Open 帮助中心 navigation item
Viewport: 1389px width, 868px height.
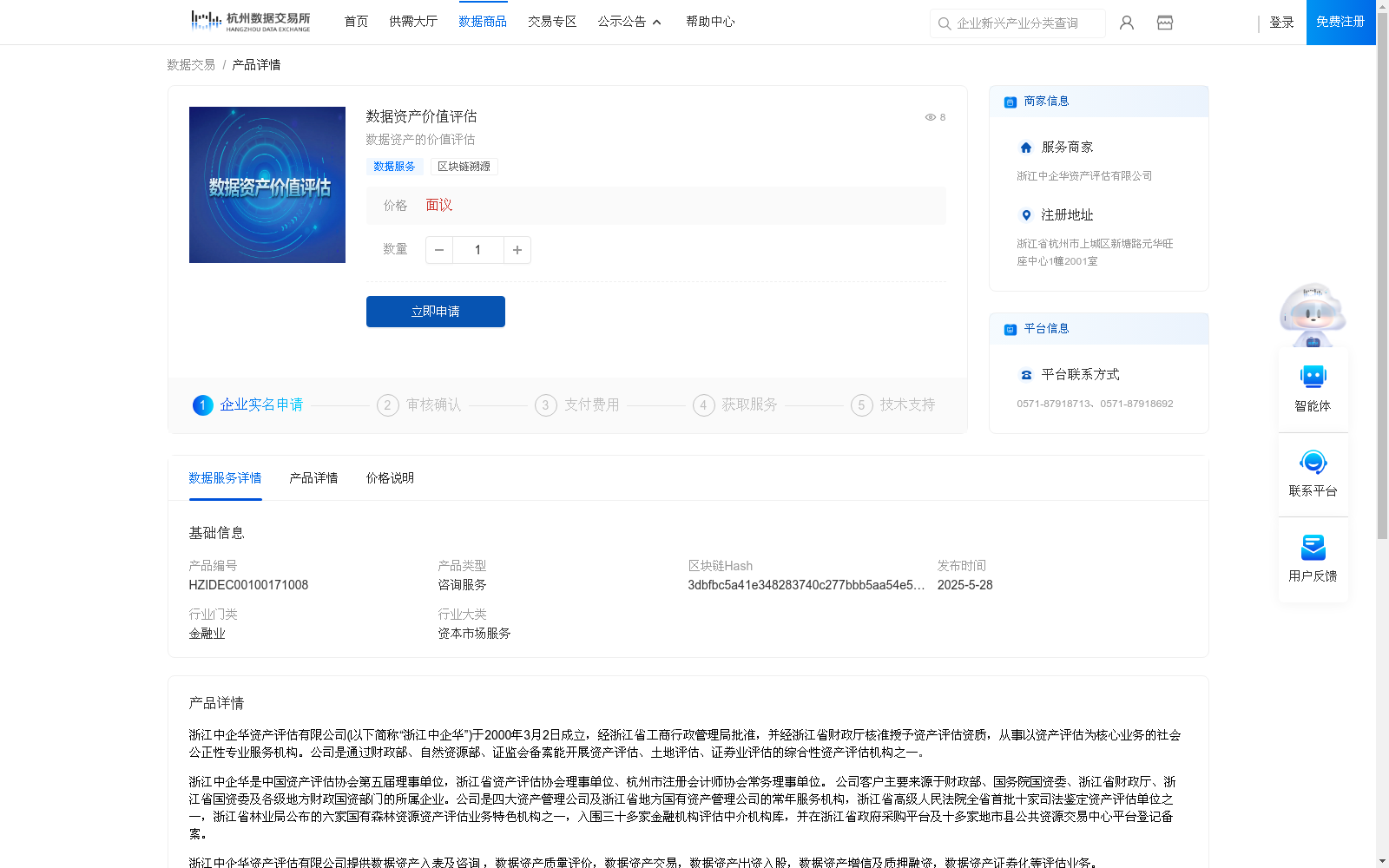click(710, 22)
